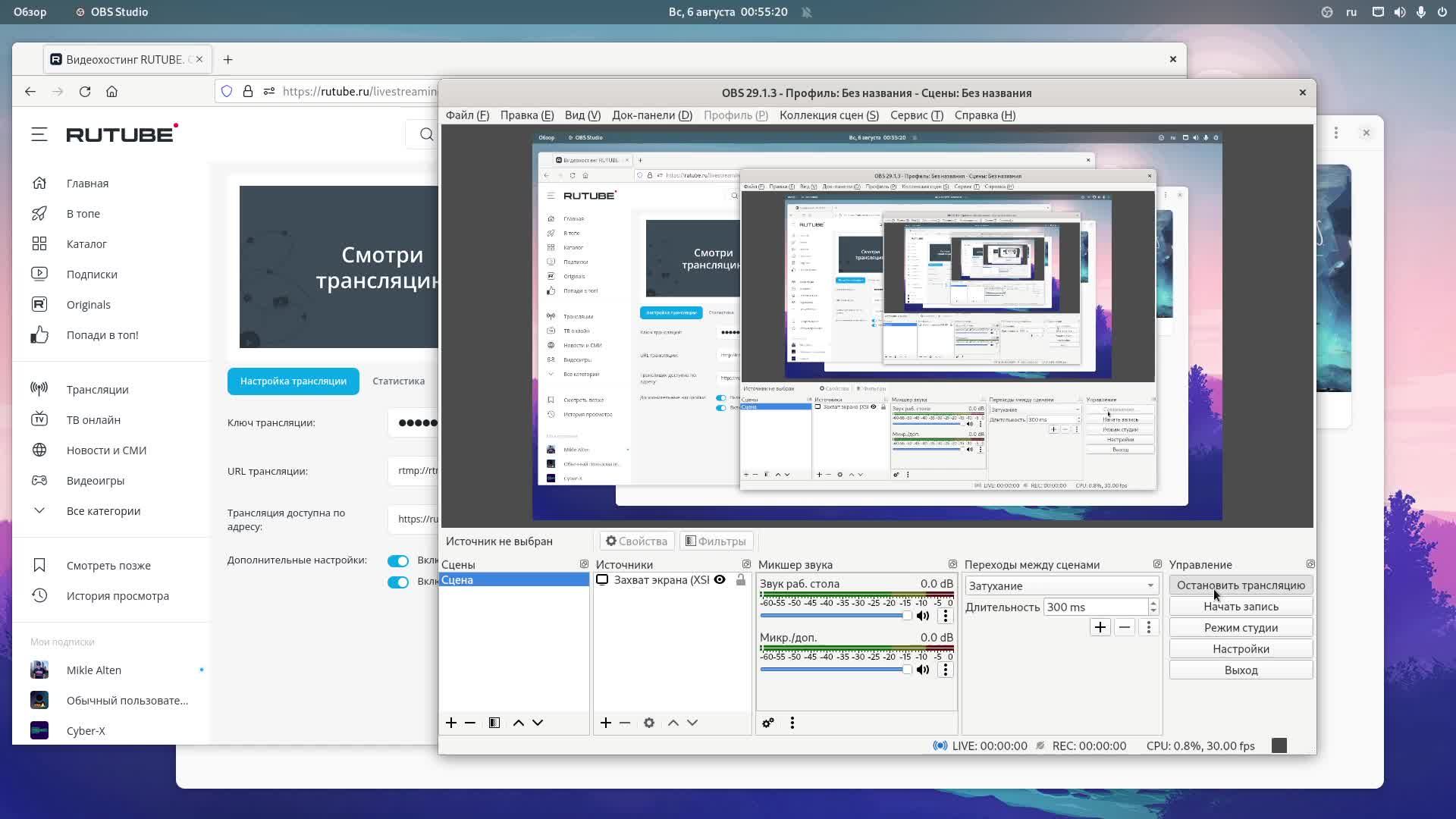Open audio mixer menu three-dots at bottom
This screenshot has width=1456, height=819.
[x=792, y=723]
